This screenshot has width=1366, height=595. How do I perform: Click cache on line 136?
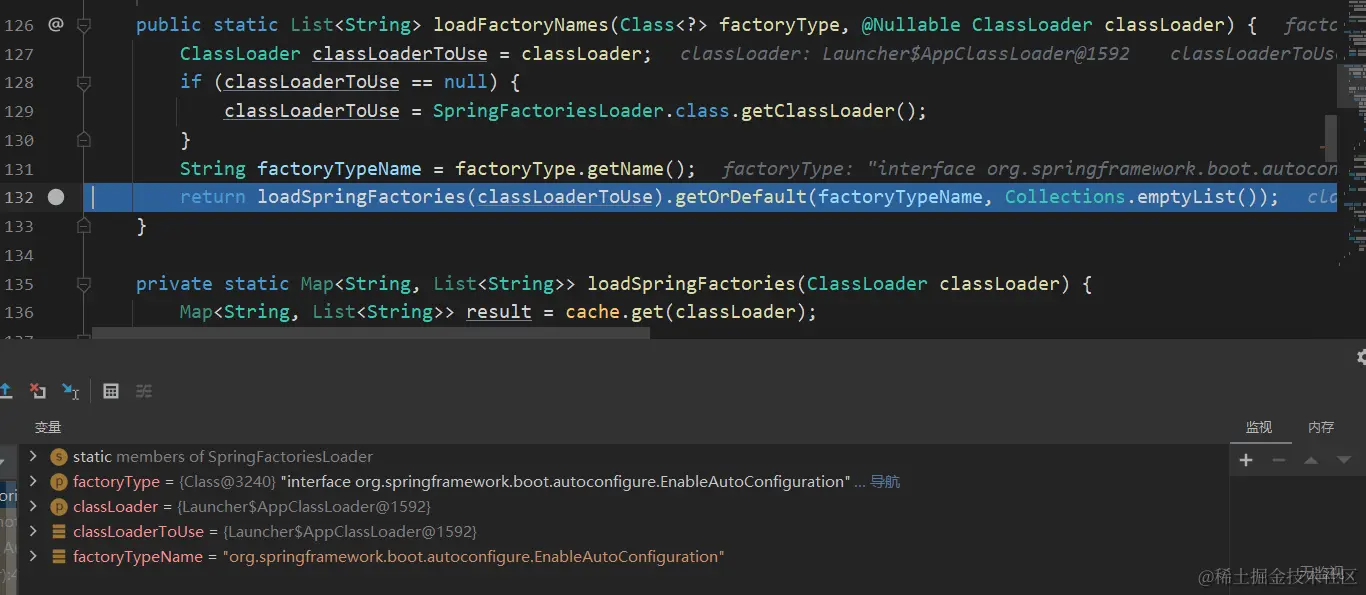coord(593,312)
